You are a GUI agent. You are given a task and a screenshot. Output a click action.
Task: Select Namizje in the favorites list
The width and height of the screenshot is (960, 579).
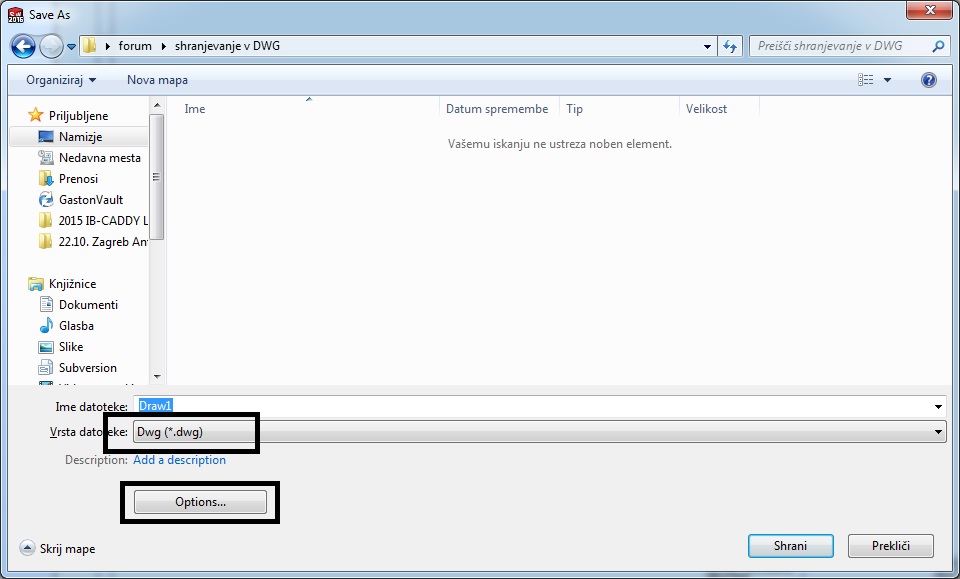pyautogui.click(x=80, y=137)
